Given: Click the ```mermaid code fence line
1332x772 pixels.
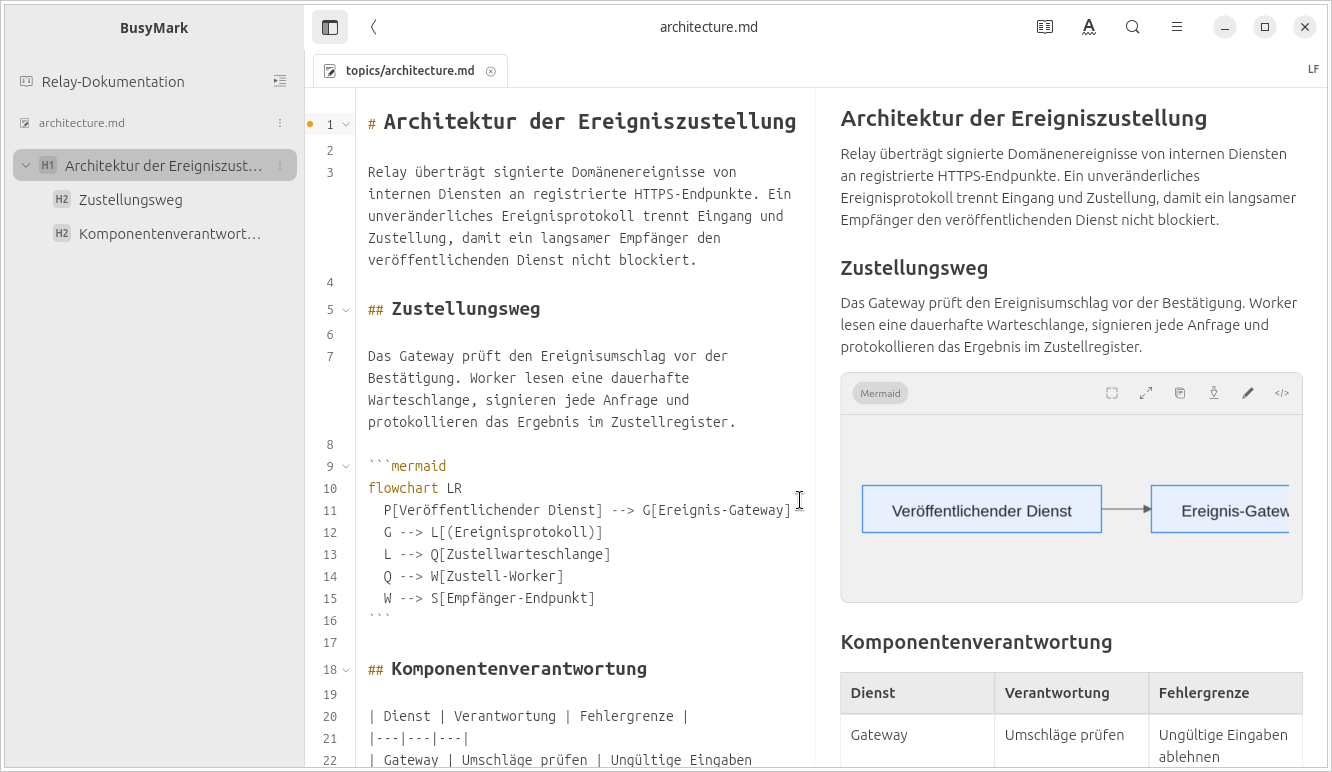Looking at the screenshot, I should (407, 466).
